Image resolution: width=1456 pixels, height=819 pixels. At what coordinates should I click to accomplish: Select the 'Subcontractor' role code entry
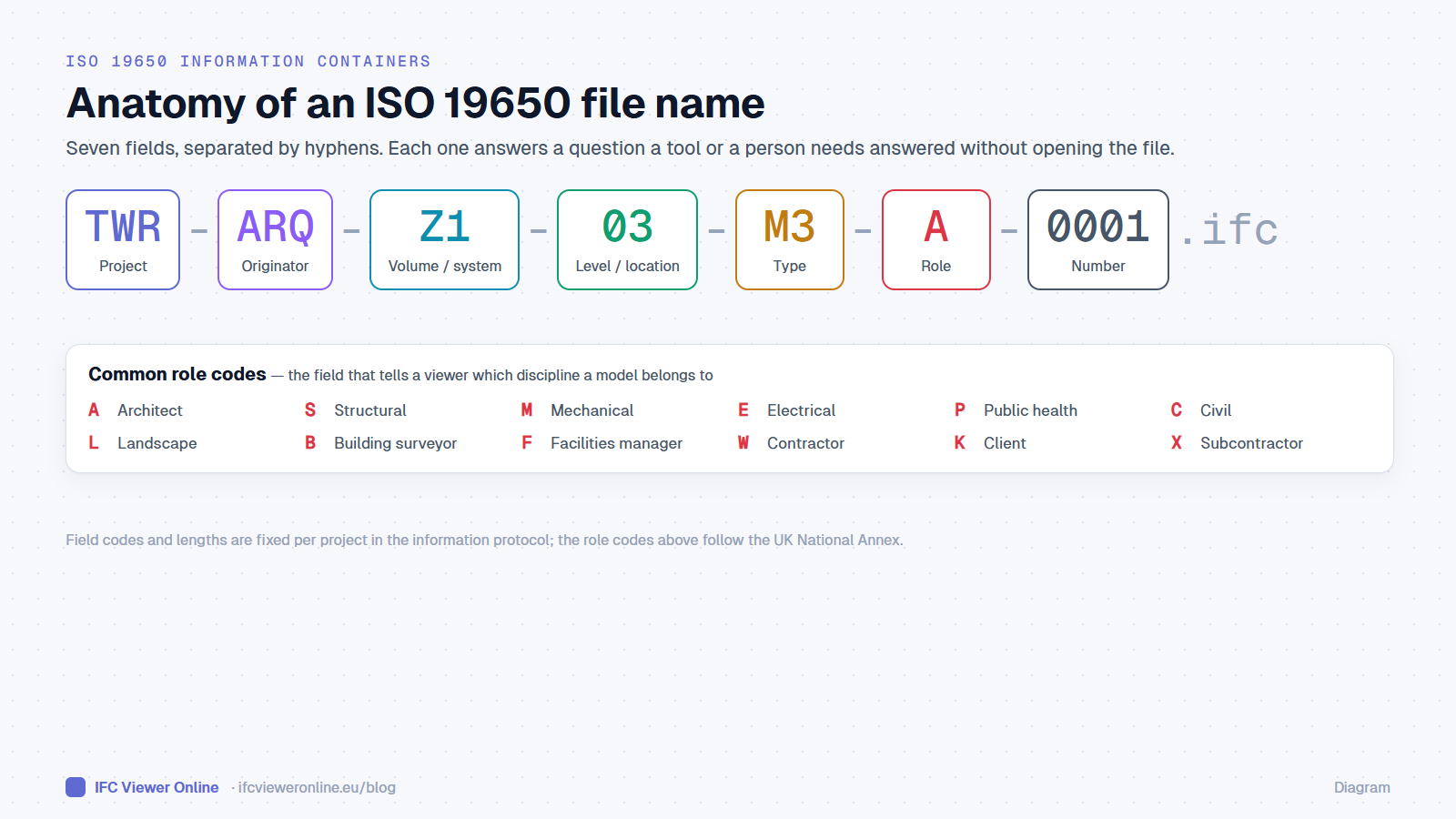coord(1238,443)
